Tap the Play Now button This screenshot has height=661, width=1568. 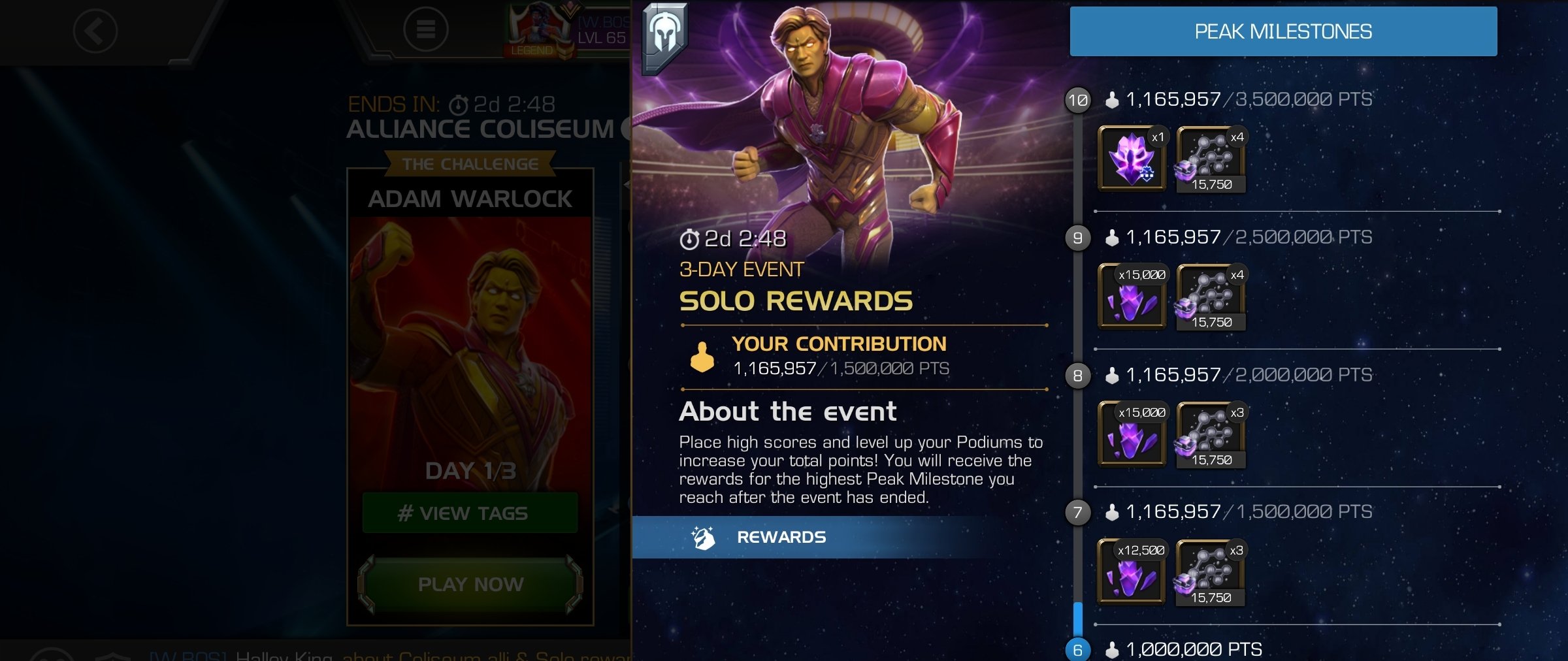[470, 584]
